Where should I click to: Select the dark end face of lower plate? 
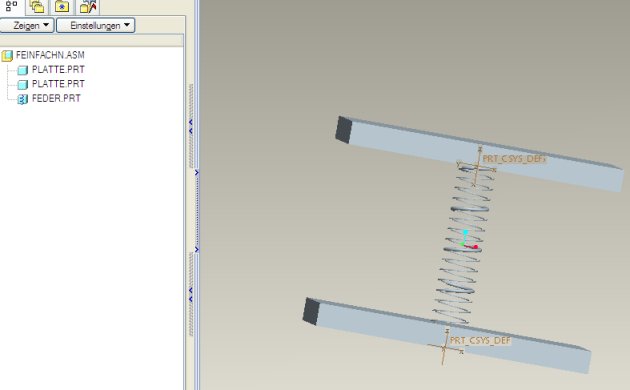click(311, 311)
